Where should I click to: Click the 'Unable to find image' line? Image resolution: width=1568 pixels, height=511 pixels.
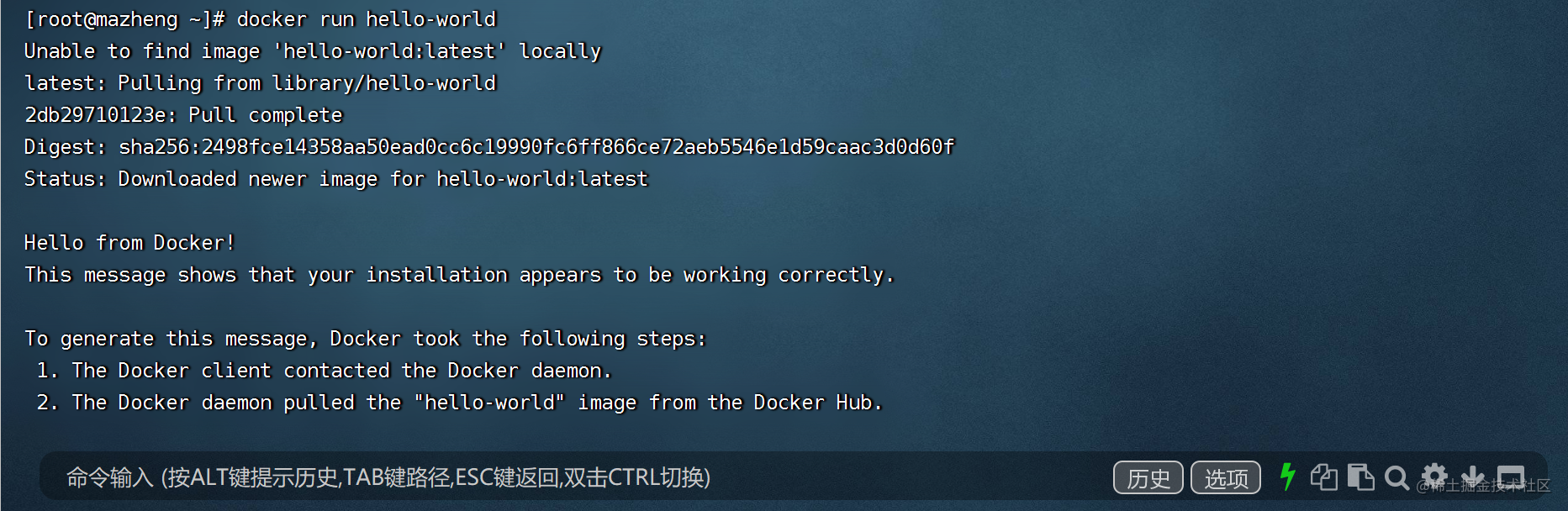[x=313, y=51]
